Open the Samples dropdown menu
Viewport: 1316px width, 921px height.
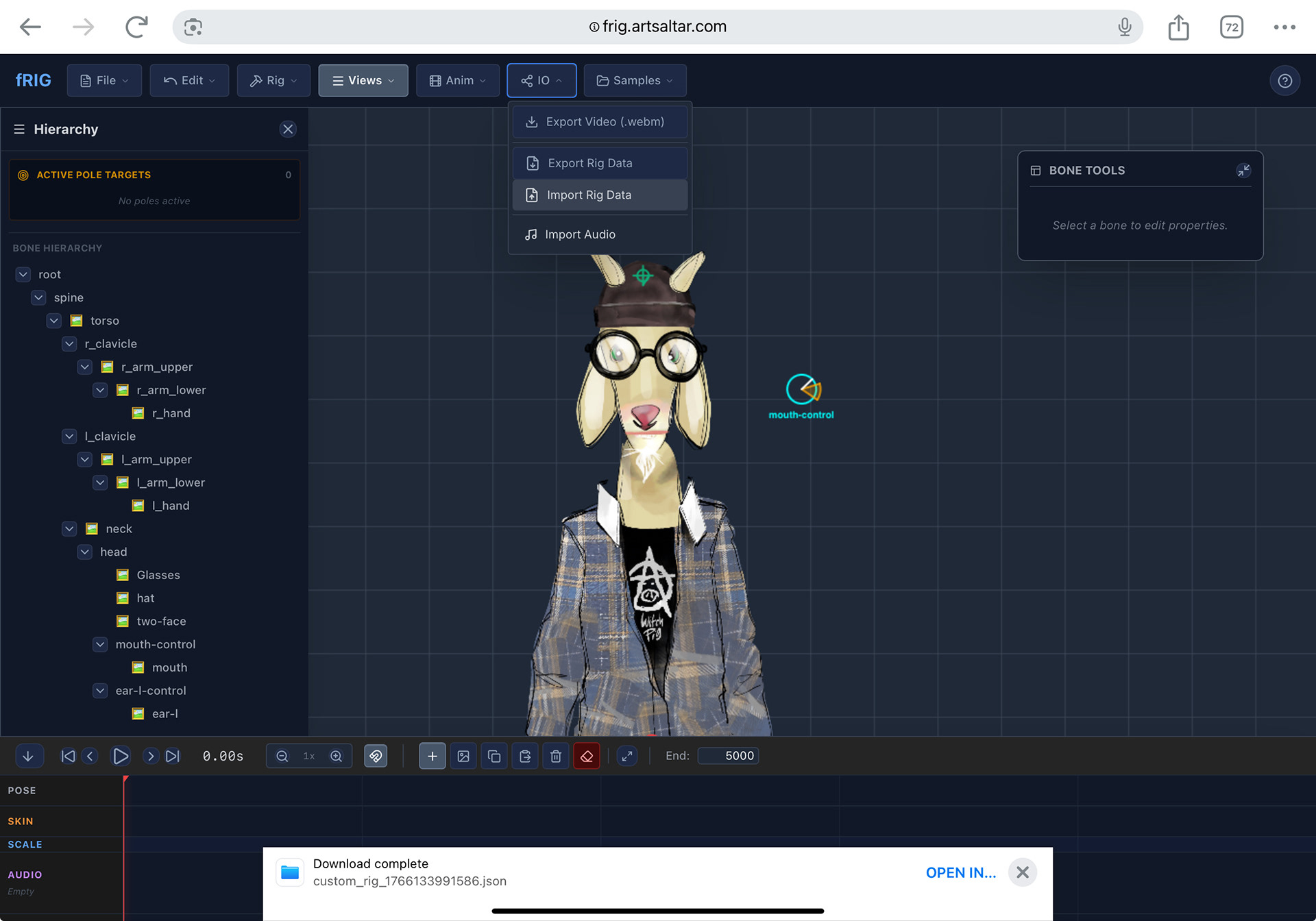pos(635,81)
